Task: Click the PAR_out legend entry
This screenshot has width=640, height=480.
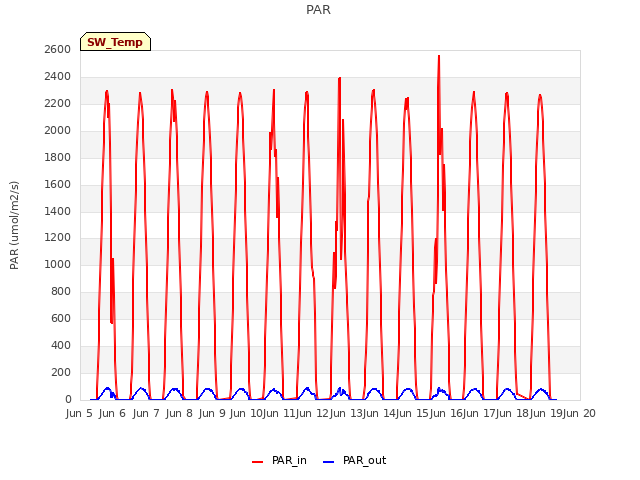Action: 354,460
